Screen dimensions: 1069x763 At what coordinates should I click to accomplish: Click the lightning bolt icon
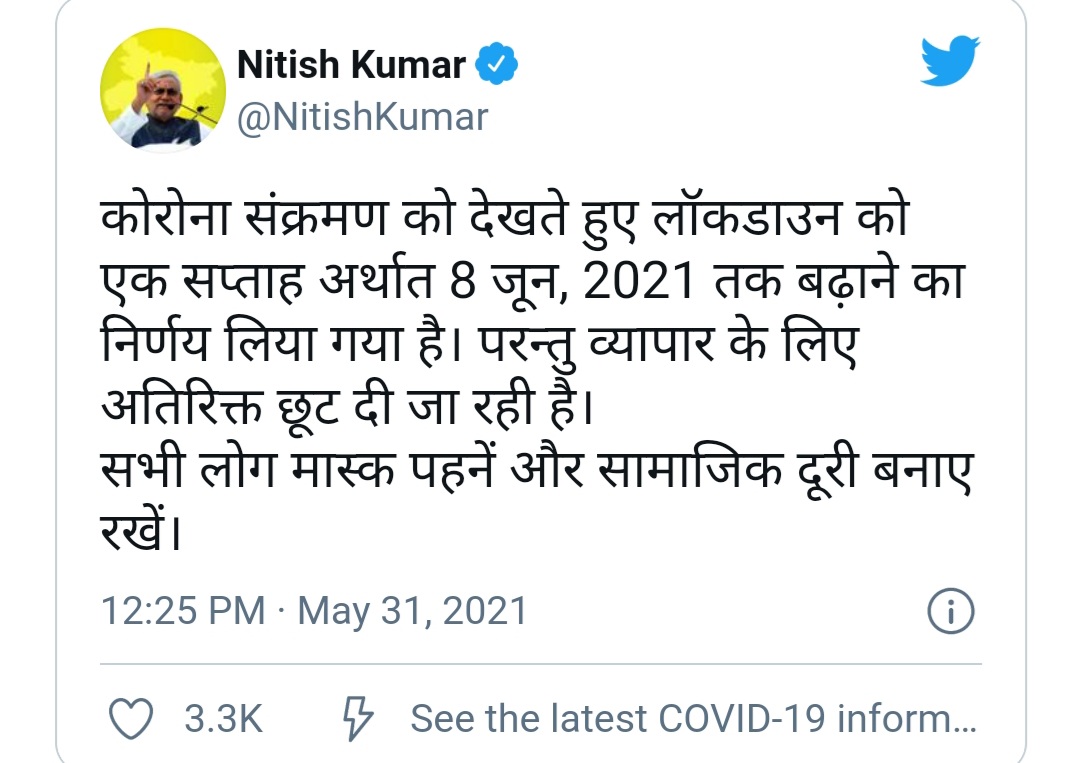pos(357,718)
